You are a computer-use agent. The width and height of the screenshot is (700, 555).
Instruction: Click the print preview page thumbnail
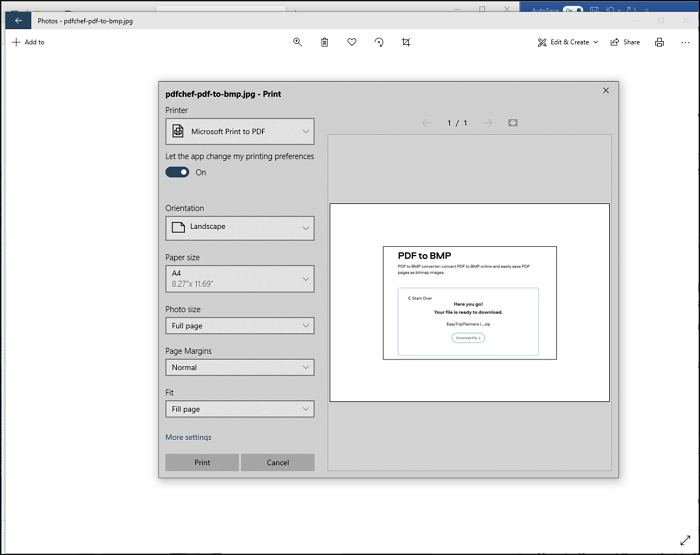click(469, 302)
